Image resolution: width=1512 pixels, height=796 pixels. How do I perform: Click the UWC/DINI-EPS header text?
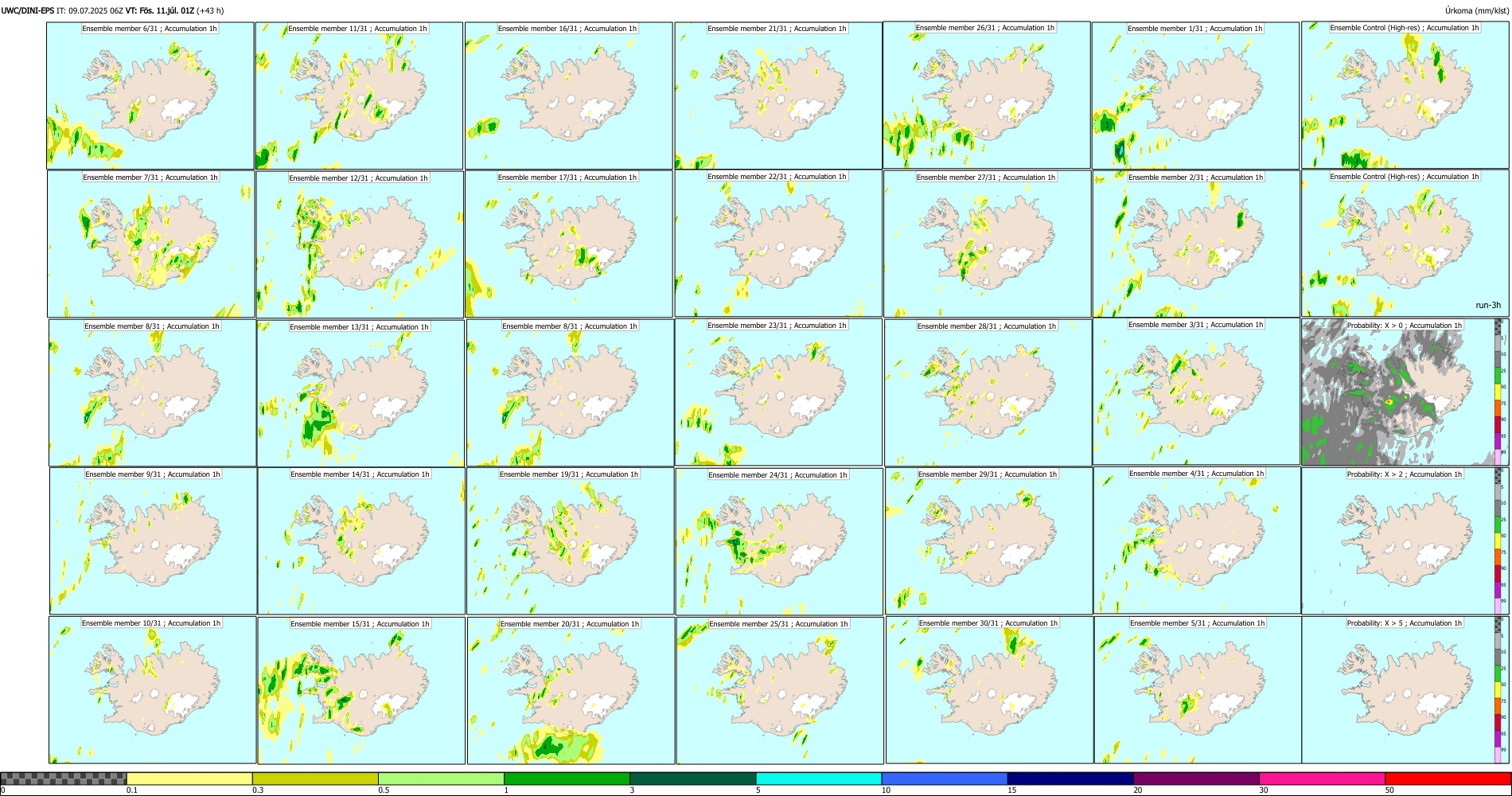(28, 10)
